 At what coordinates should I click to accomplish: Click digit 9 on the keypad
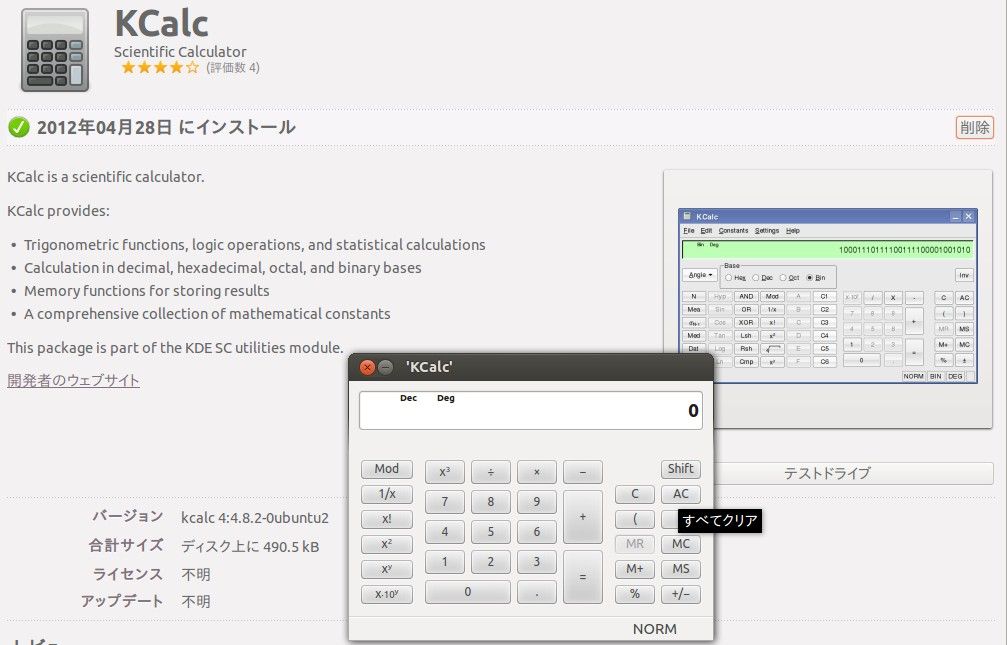pos(537,502)
